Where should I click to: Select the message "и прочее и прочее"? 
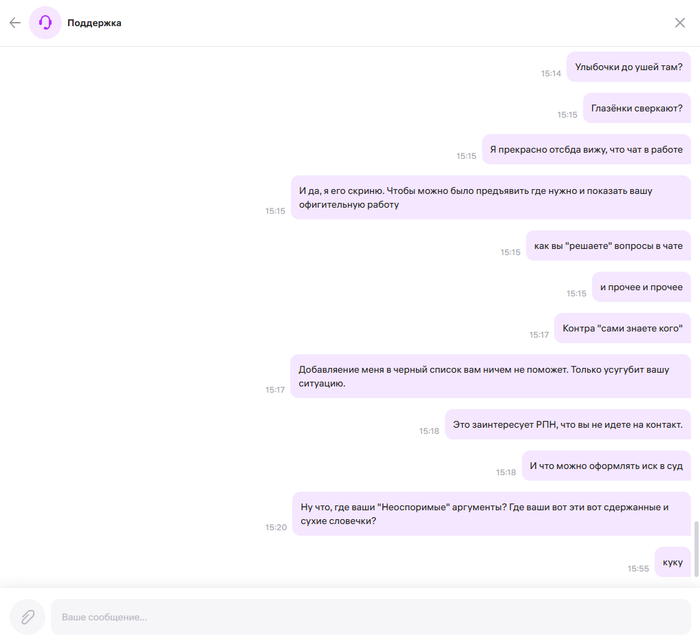click(x=642, y=287)
